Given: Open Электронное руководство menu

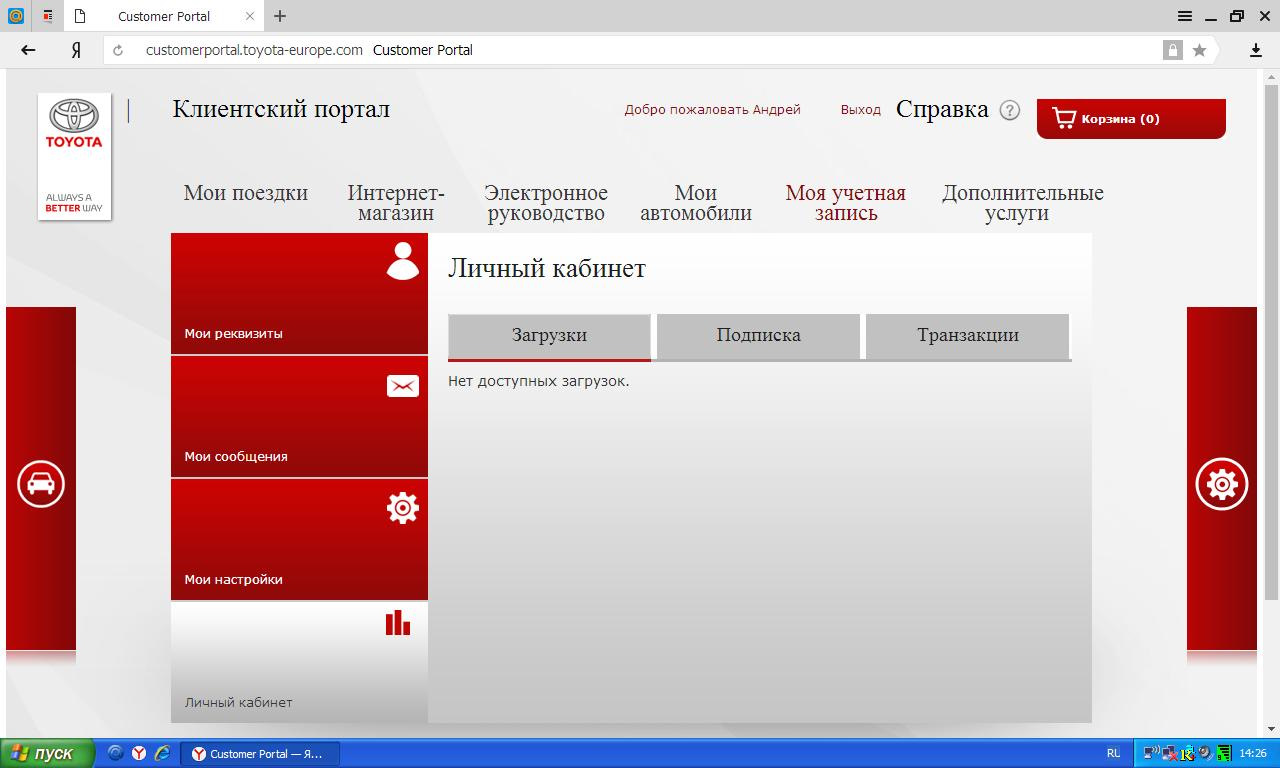Looking at the screenshot, I should (546, 203).
